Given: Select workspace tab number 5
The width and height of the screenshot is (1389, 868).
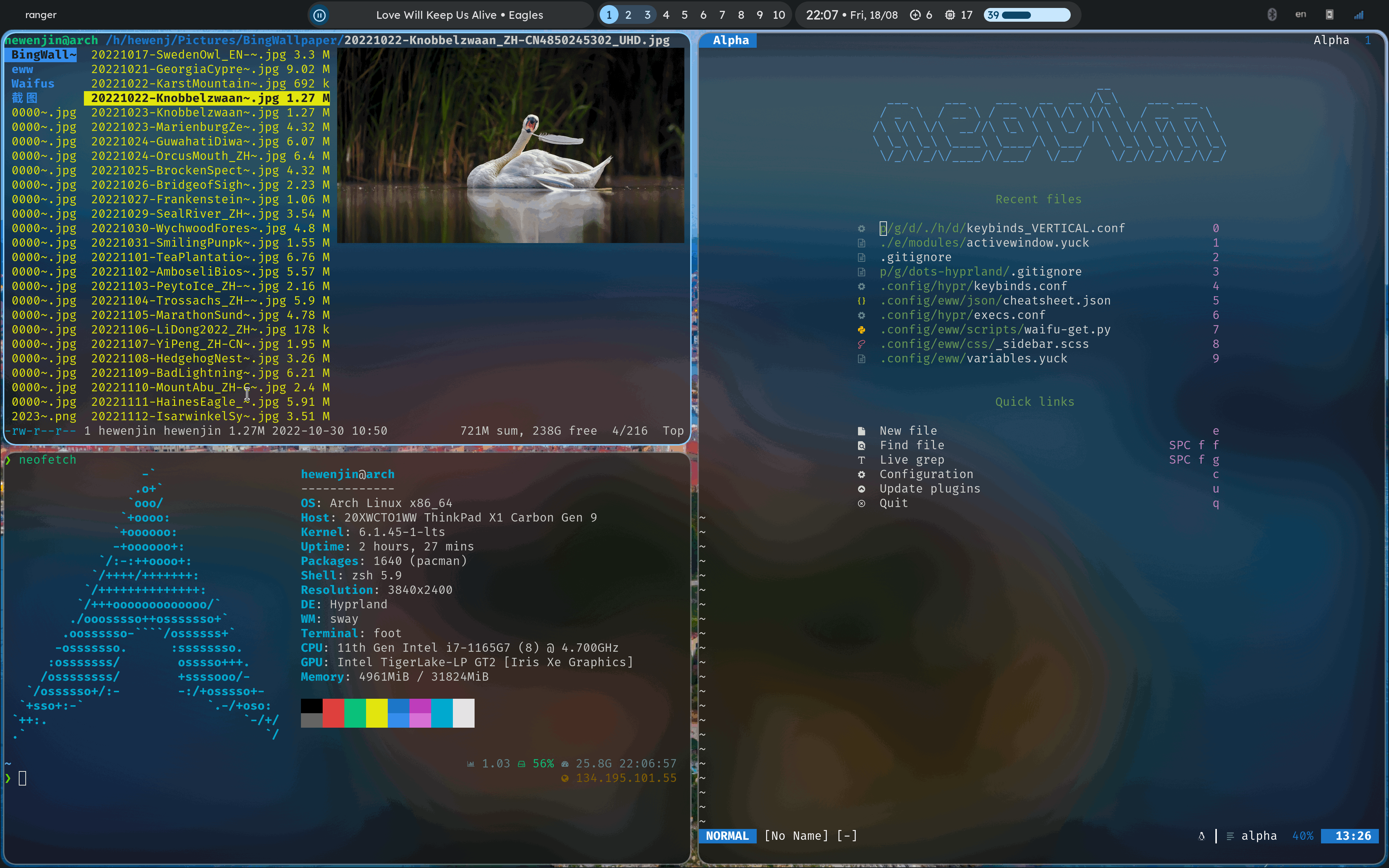Looking at the screenshot, I should (684, 14).
